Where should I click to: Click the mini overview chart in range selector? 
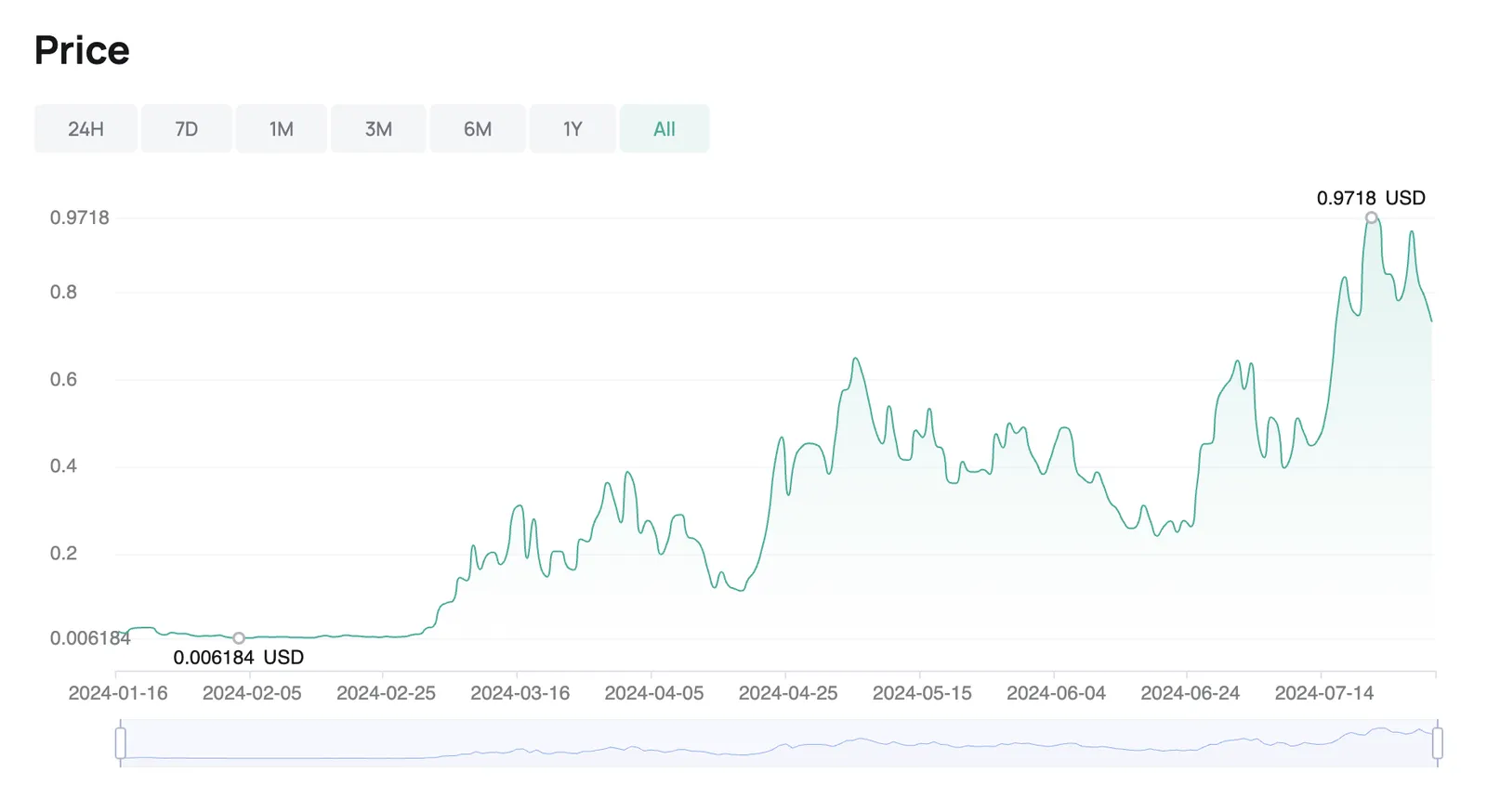(779, 743)
